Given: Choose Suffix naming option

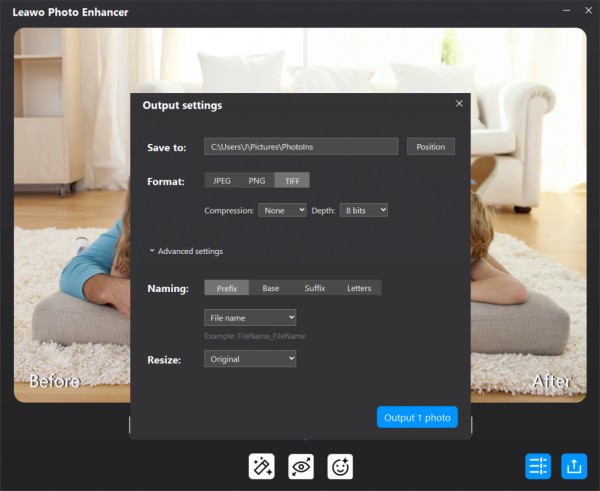Looking at the screenshot, I should [x=315, y=288].
